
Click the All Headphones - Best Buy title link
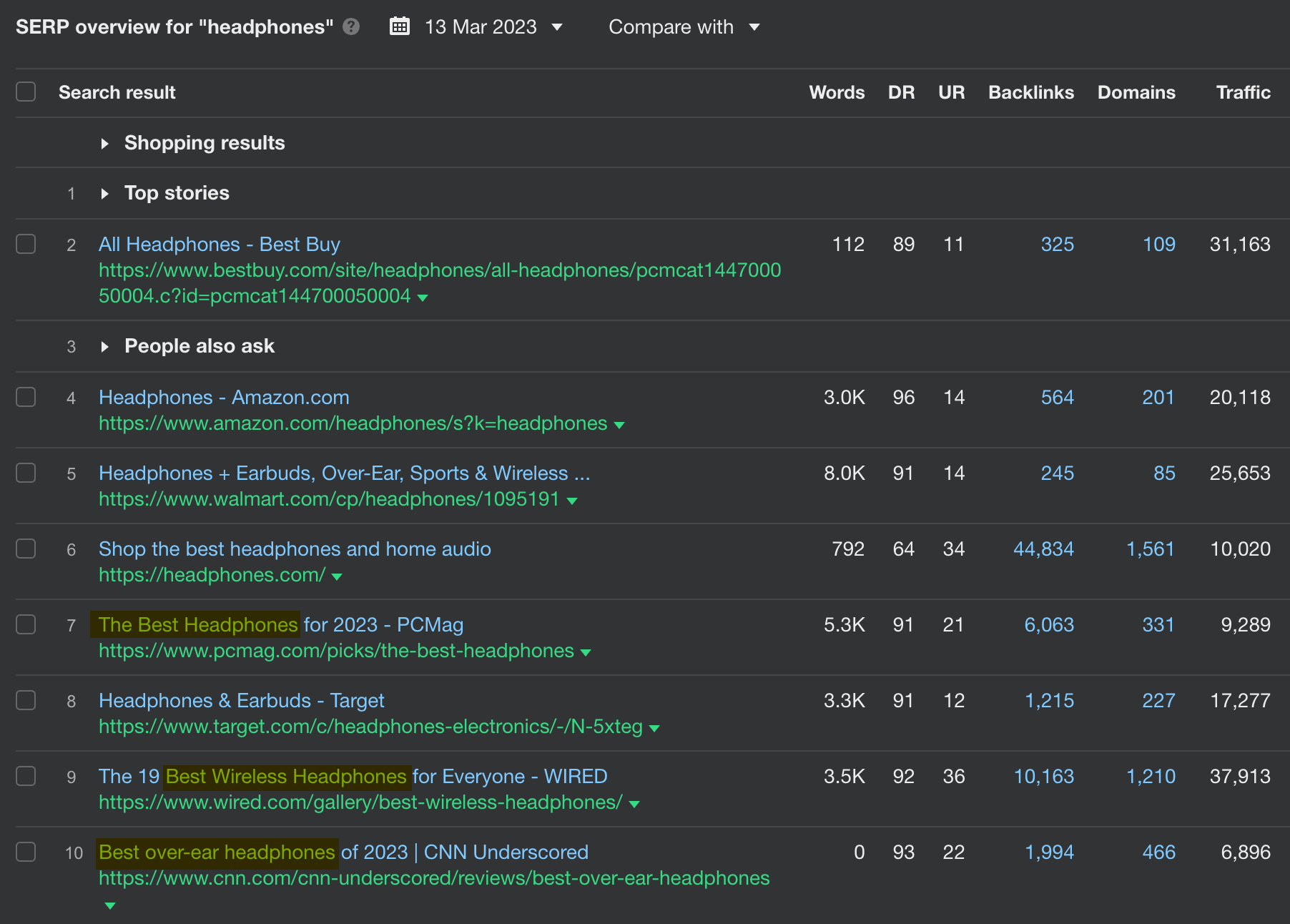point(219,244)
